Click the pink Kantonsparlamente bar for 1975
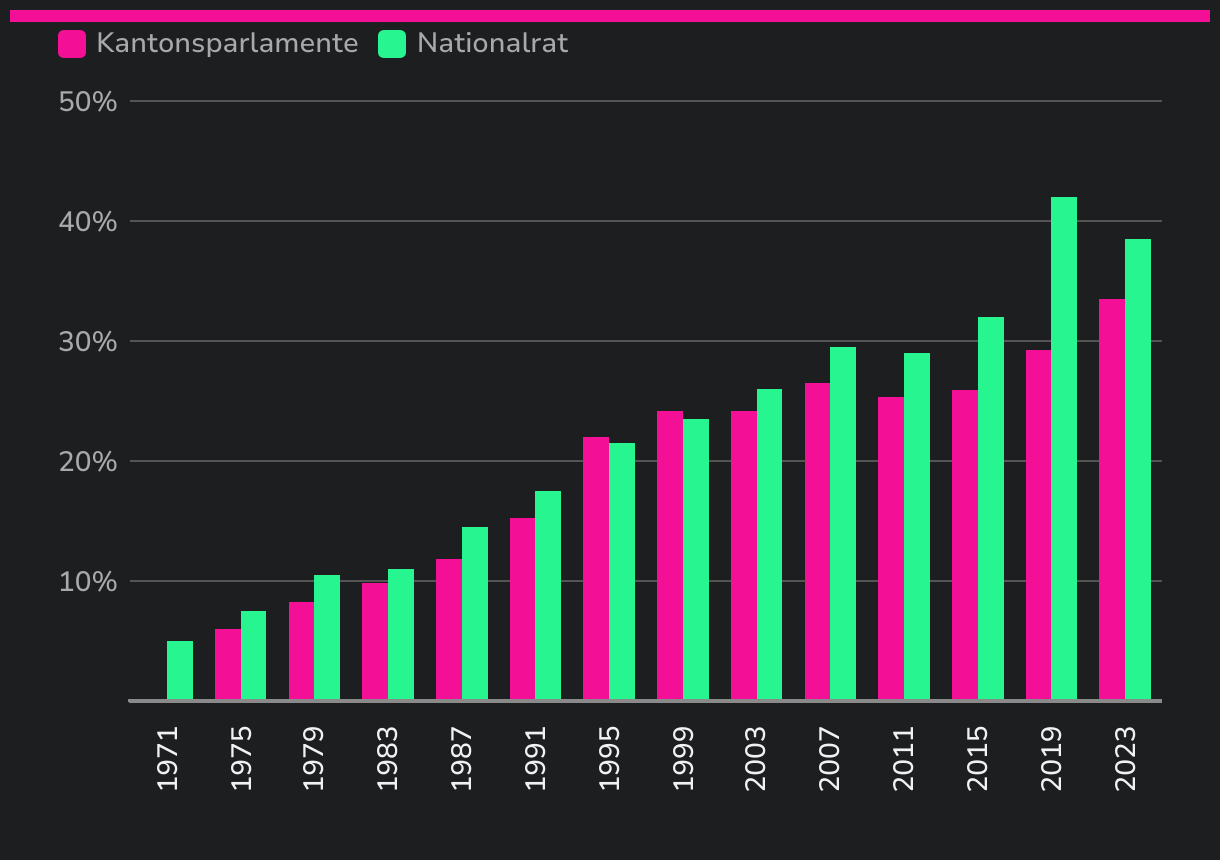The height and width of the screenshot is (860, 1220). [x=228, y=664]
